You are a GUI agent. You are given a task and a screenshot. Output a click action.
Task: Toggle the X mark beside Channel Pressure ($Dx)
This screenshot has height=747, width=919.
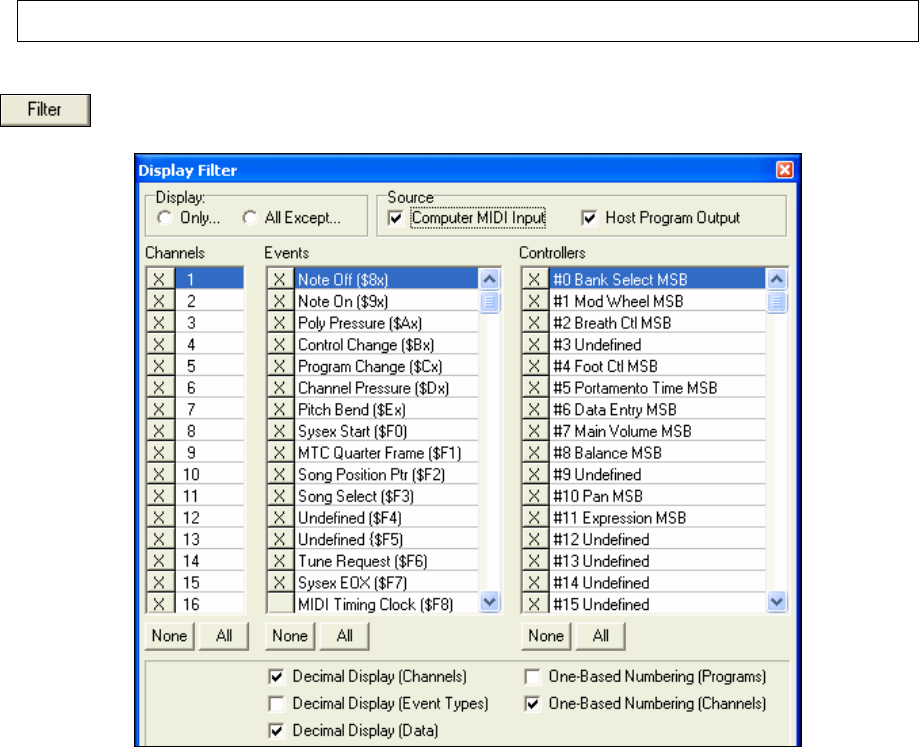(x=280, y=387)
